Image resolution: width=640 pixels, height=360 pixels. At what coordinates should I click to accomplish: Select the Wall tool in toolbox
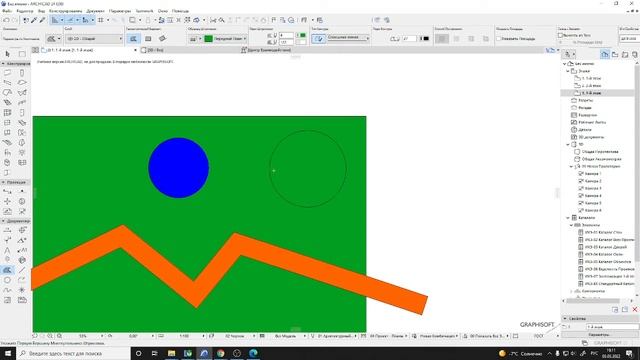pyautogui.click(x=7, y=73)
